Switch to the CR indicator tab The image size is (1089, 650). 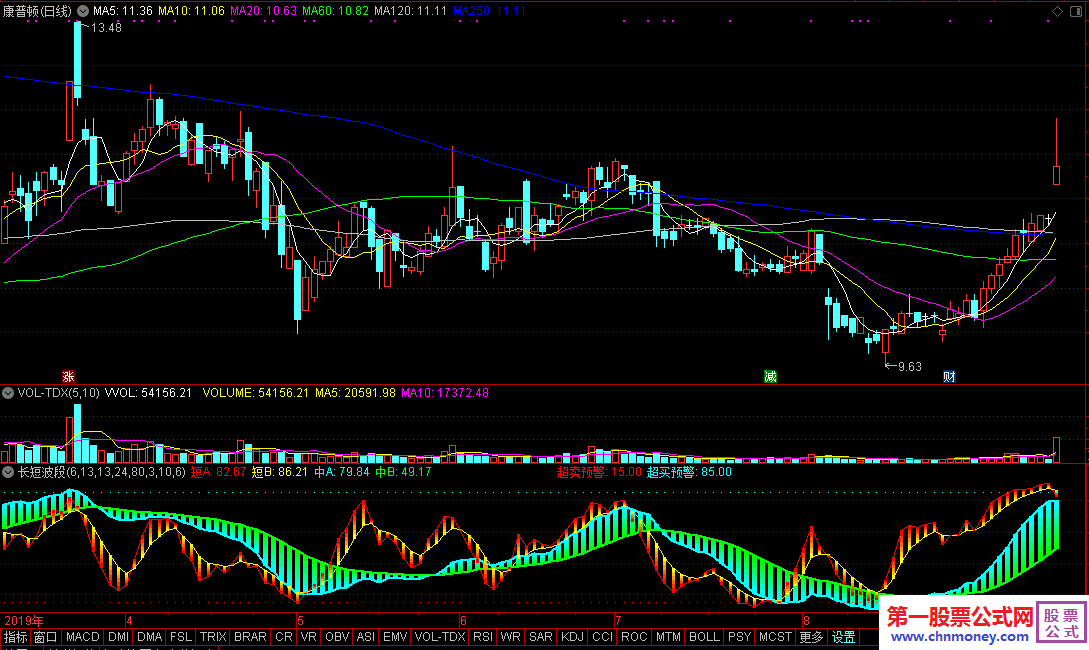click(283, 637)
